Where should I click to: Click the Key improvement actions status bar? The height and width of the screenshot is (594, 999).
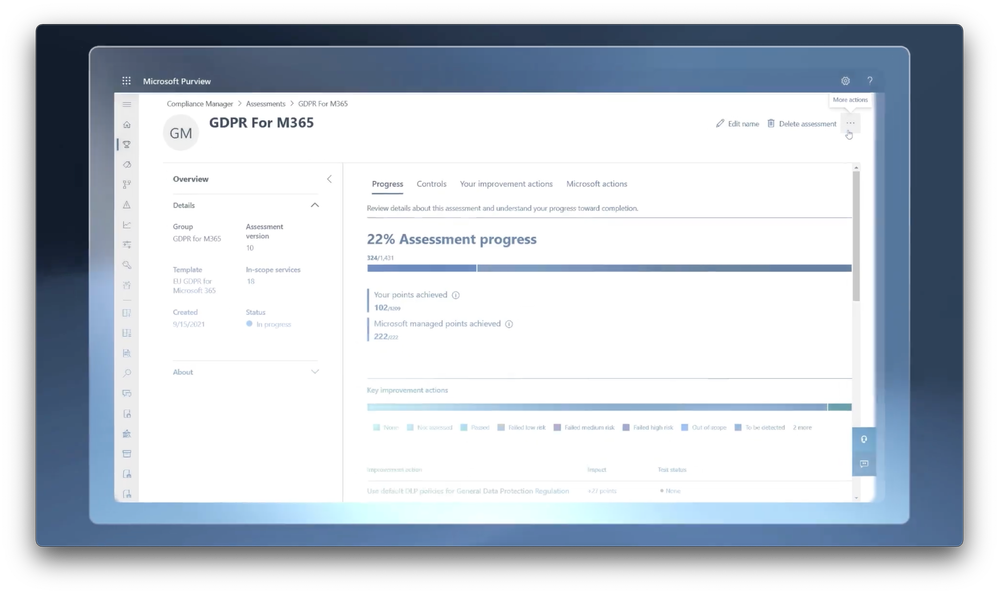point(609,407)
